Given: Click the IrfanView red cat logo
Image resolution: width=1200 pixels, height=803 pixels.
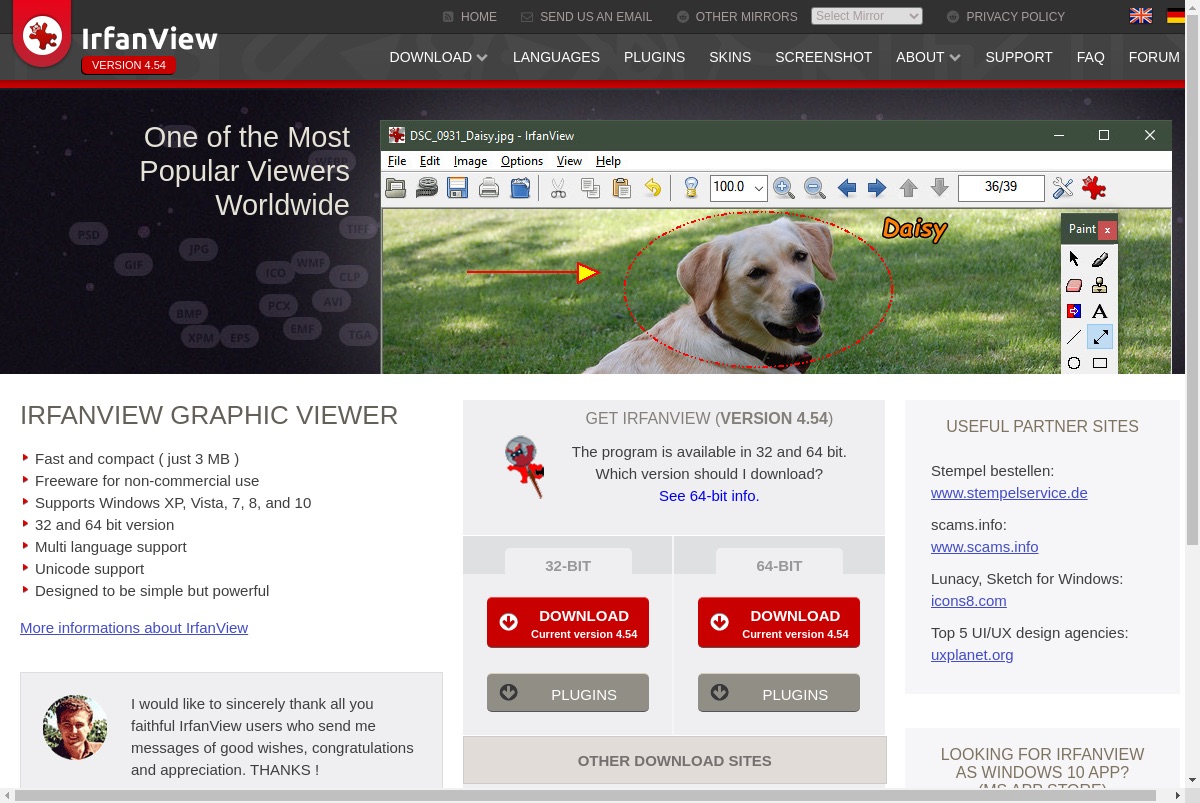Looking at the screenshot, I should pos(42,35).
